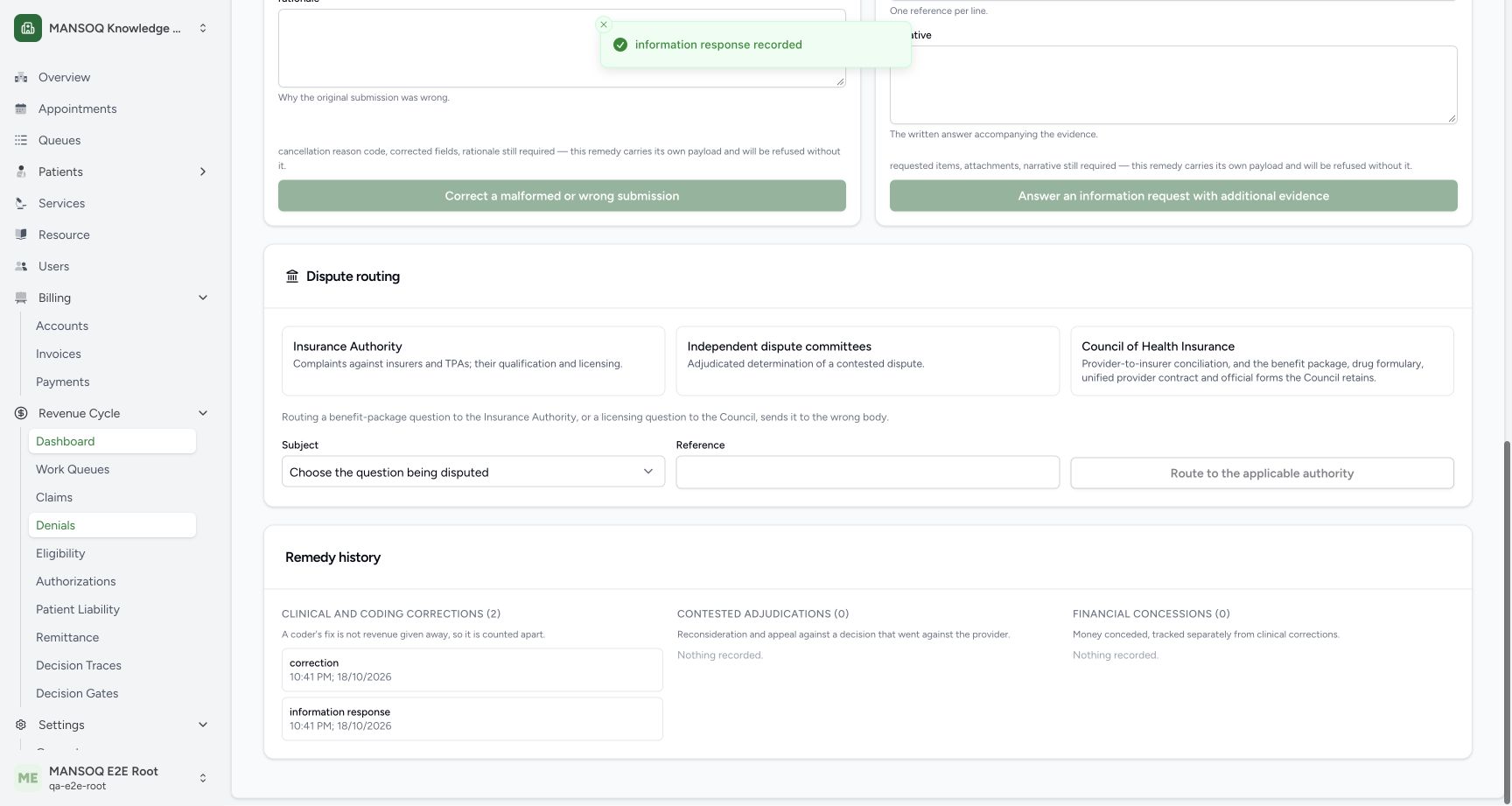
Task: Expand the Patients submenu chevron
Action: (x=203, y=172)
